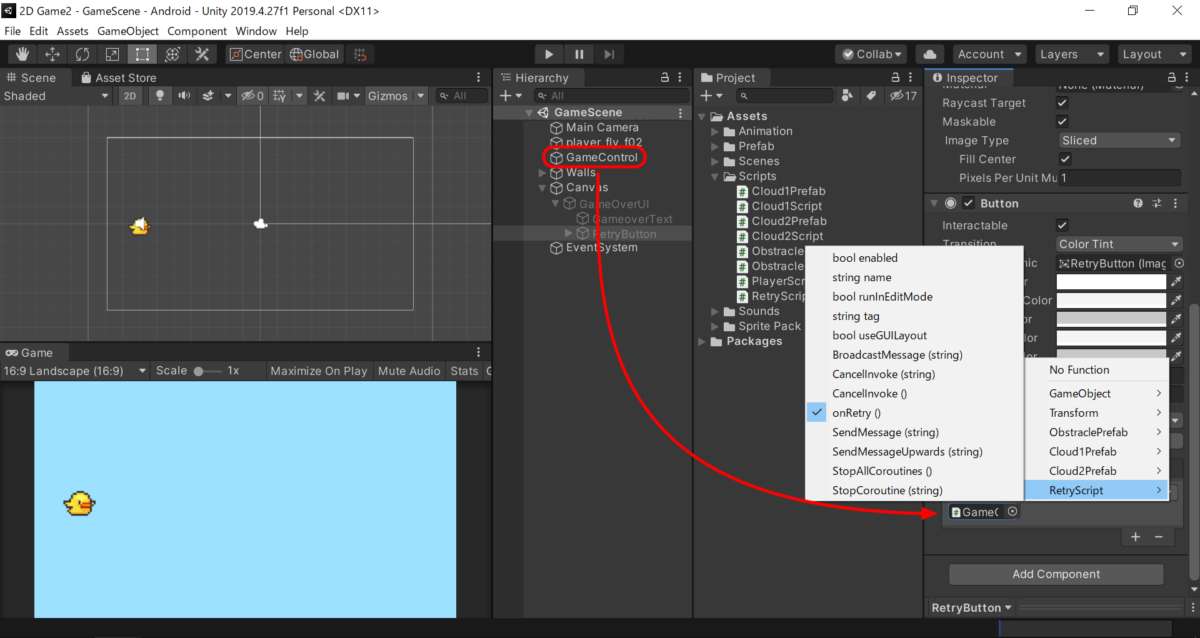This screenshot has width=1200, height=638.
Task: Choose No Function option
Action: coord(1096,370)
